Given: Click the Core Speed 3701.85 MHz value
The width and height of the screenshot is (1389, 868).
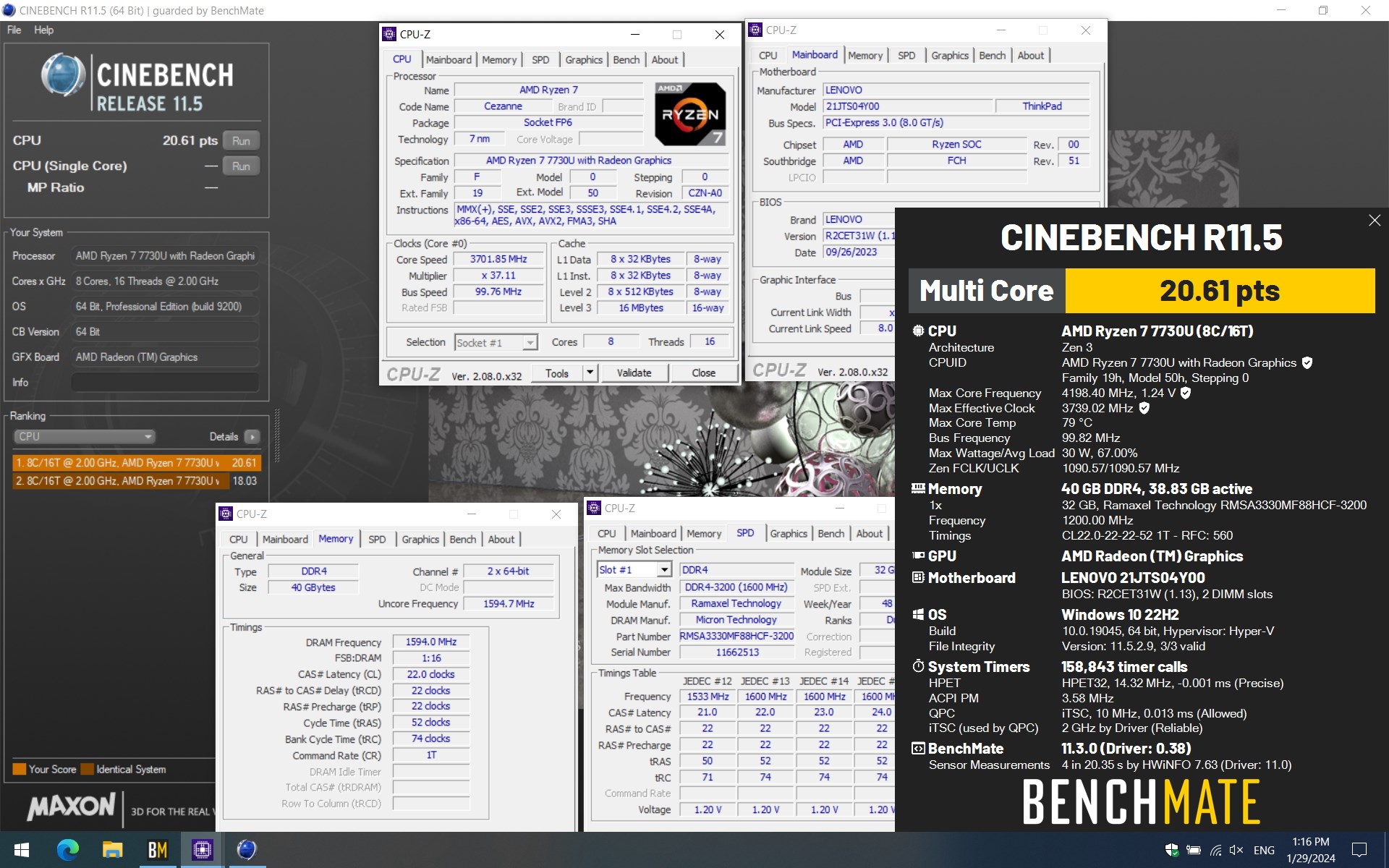Looking at the screenshot, I should coord(498,259).
